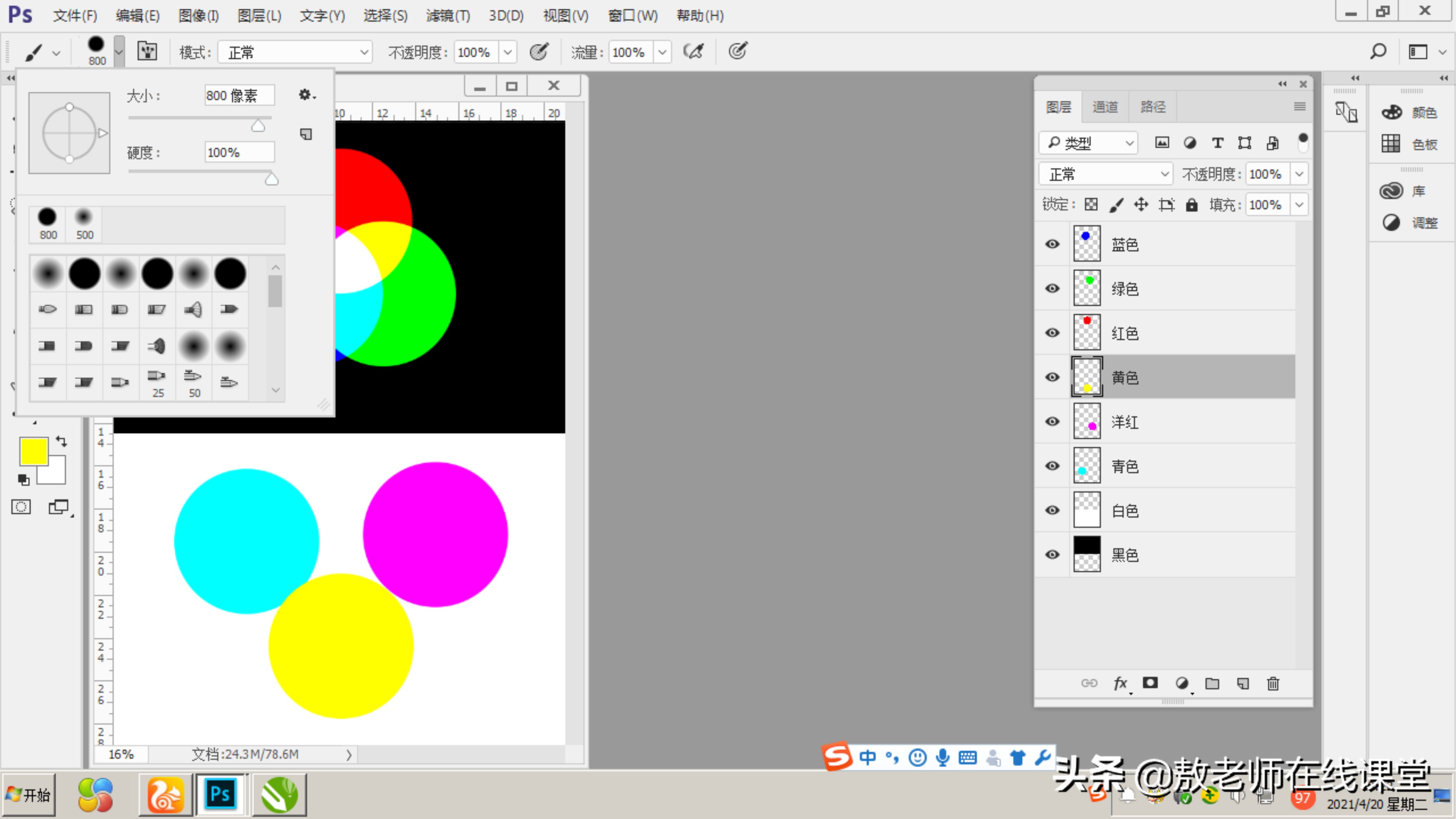
Task: Click the 开始 start button
Action: pos(28,795)
